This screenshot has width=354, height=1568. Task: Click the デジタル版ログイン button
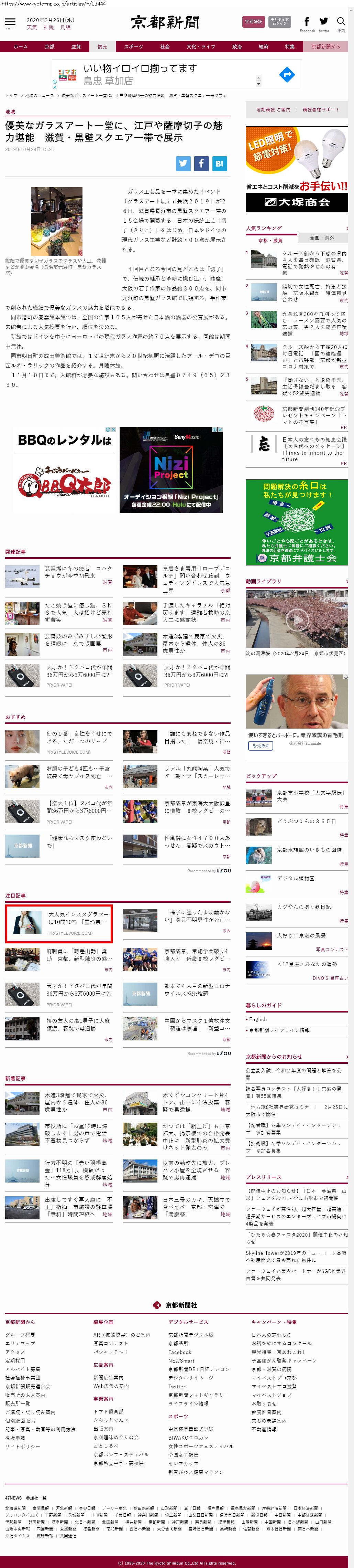[279, 22]
